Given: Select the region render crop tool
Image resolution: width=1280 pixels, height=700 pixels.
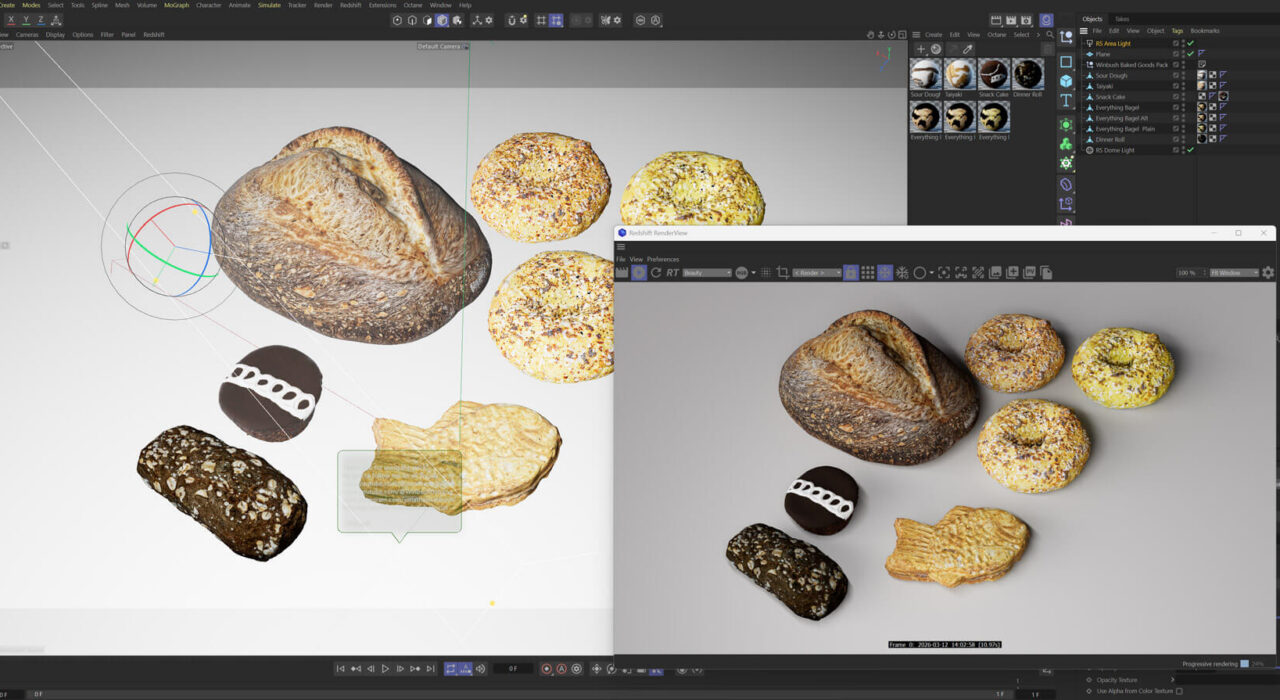Looking at the screenshot, I should coord(781,271).
